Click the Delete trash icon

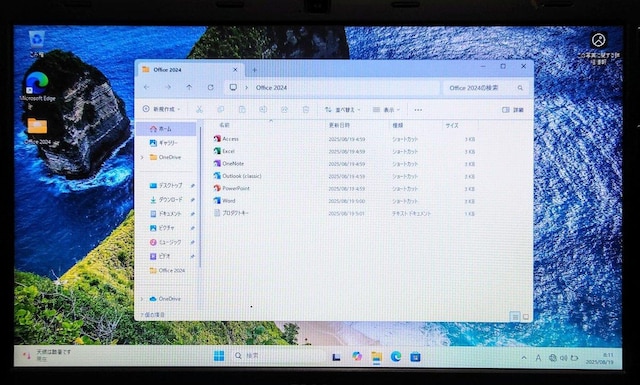(x=306, y=109)
